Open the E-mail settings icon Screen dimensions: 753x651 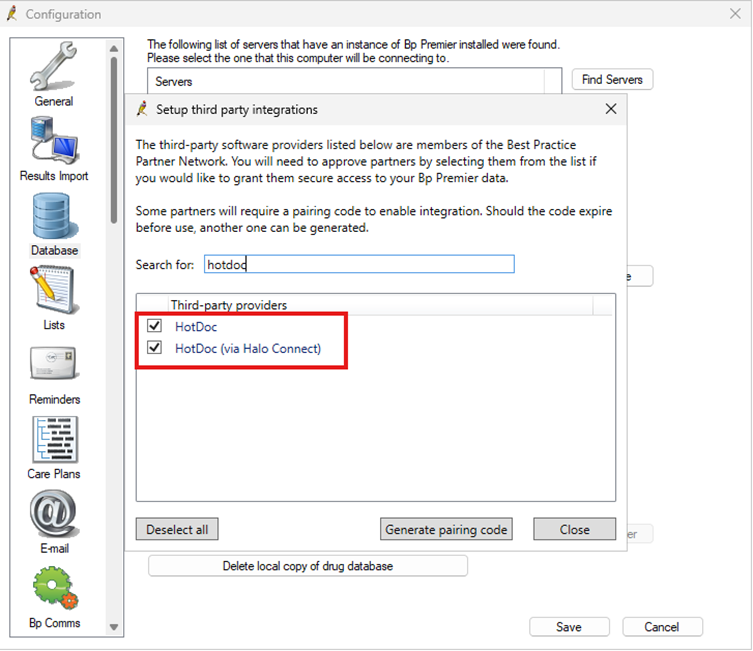[x=54, y=515]
